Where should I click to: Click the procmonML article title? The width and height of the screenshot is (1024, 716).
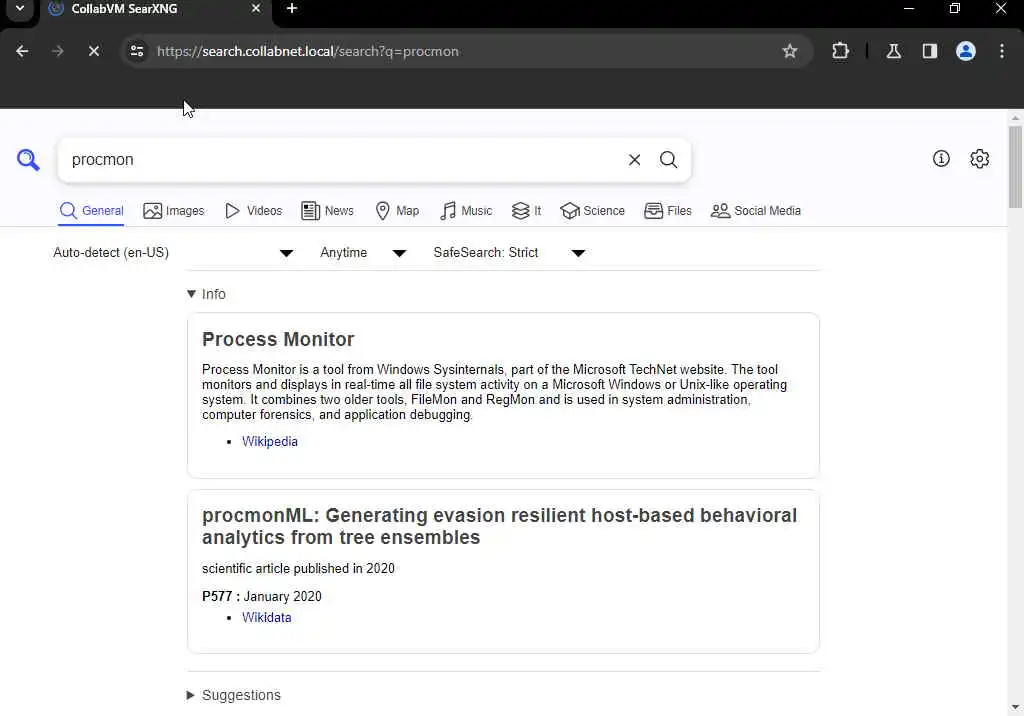(500, 527)
